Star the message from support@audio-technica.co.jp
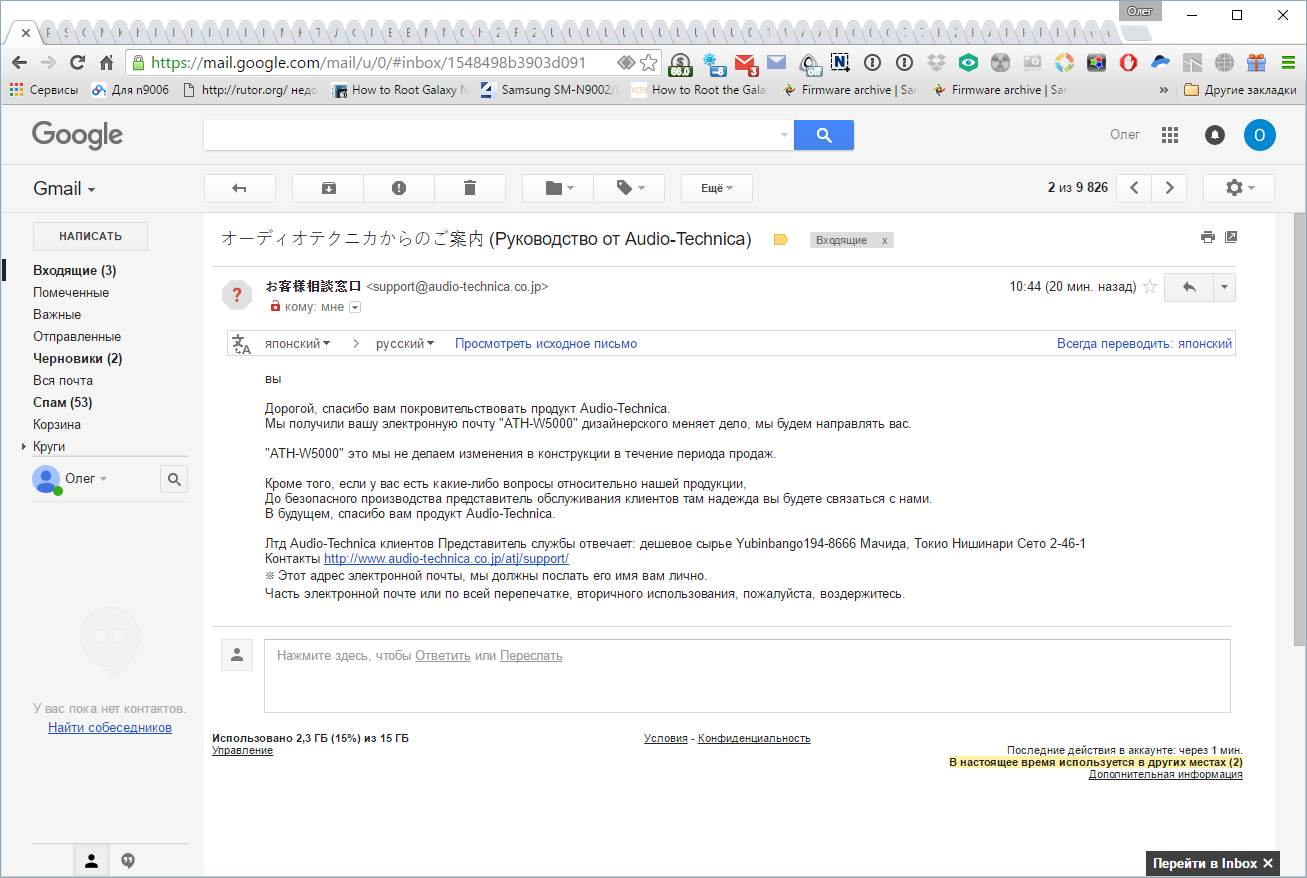Screen dimensions: 1307x878 tap(1150, 287)
